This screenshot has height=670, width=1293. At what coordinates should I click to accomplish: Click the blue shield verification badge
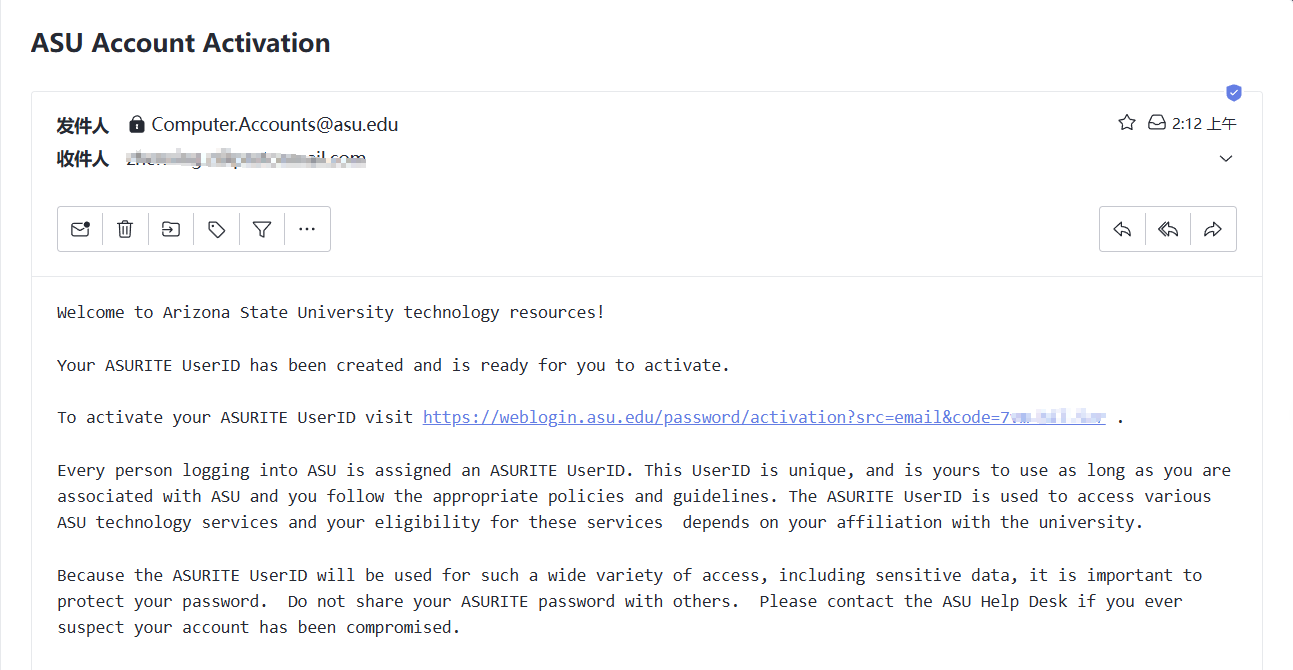click(x=1234, y=93)
